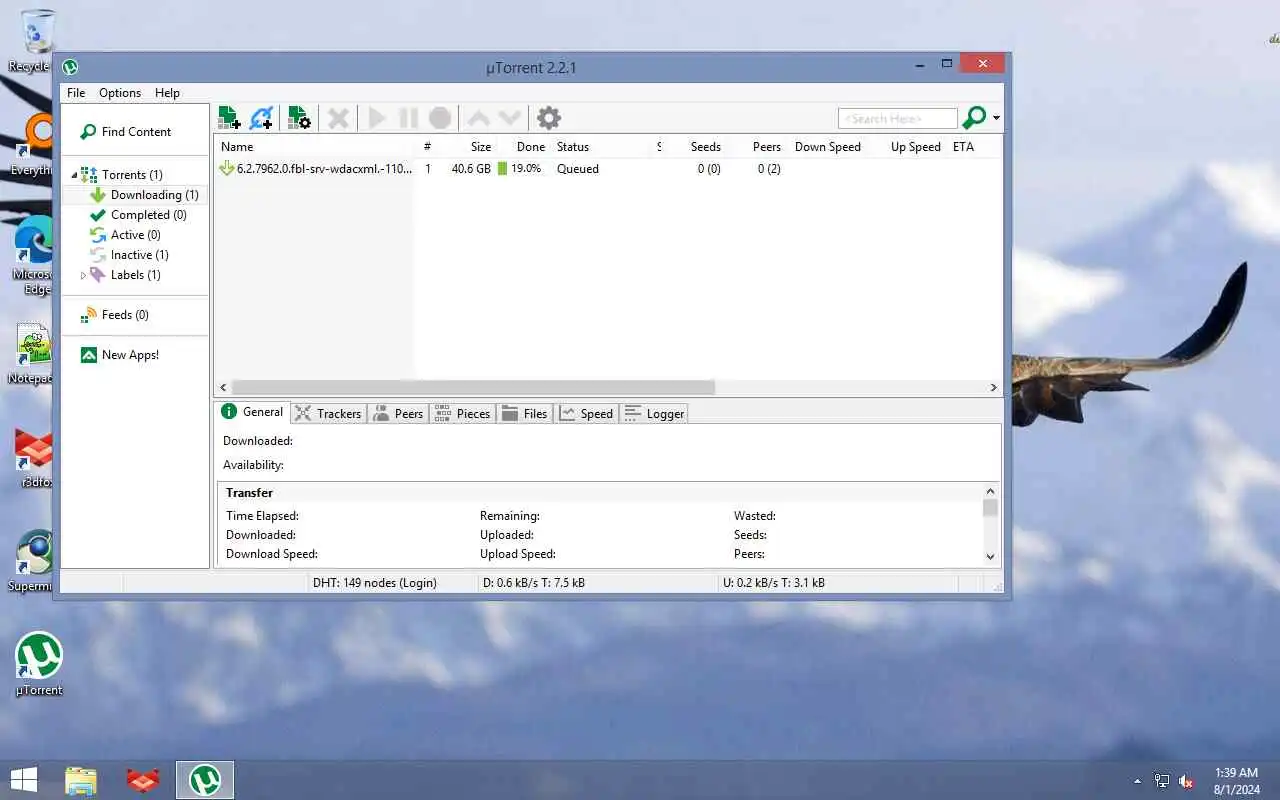
Task: Click the Move Up Queue arrow
Action: pos(479,118)
